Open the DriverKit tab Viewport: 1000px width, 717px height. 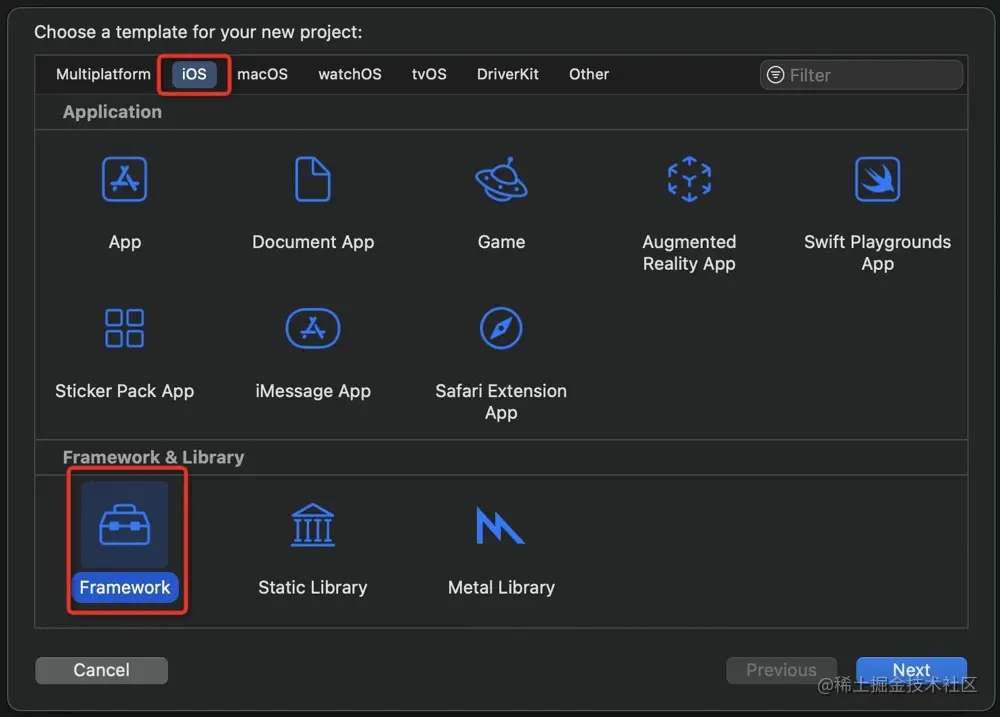(508, 74)
